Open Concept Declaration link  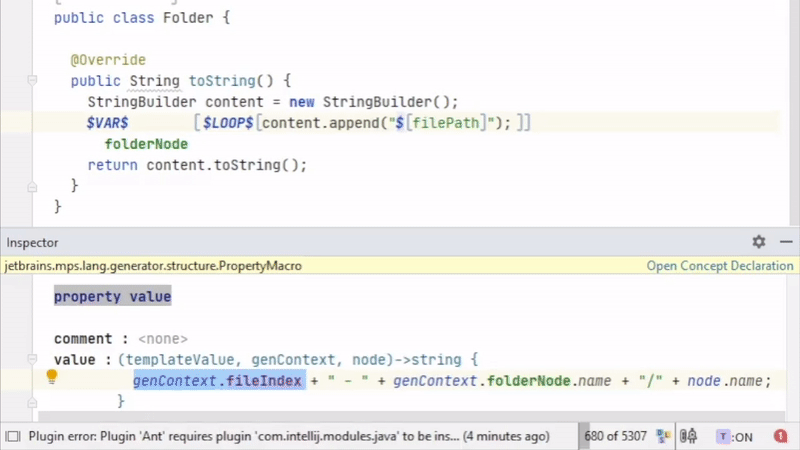719,266
